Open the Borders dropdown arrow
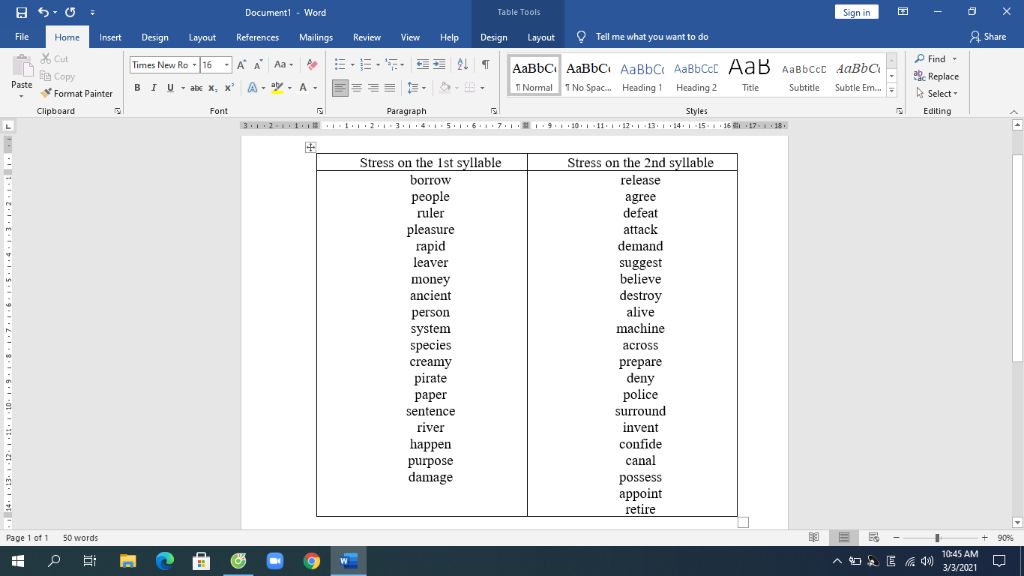The width and height of the screenshot is (1024, 576). pos(483,88)
